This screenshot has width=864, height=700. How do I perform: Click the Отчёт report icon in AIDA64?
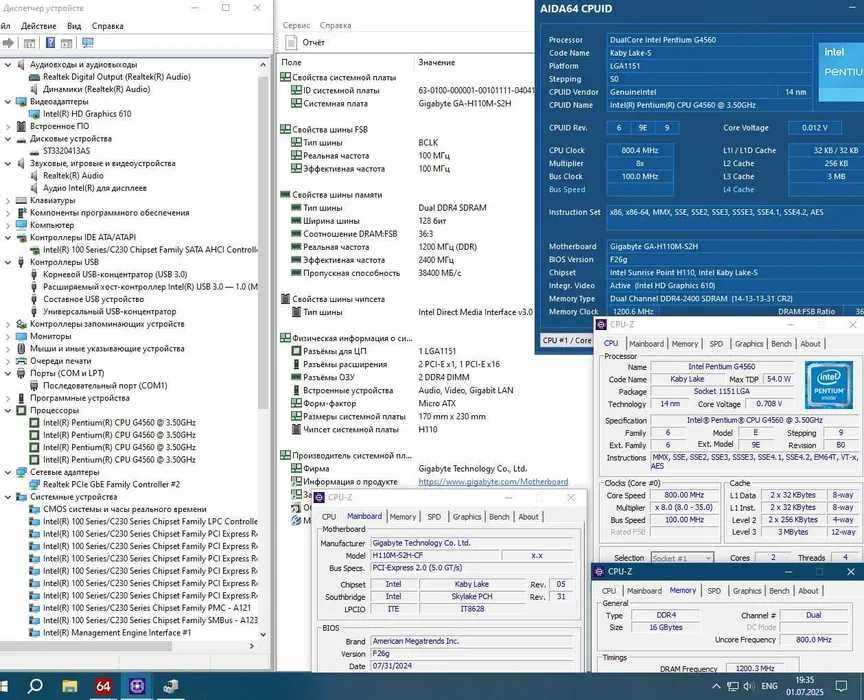pos(291,42)
